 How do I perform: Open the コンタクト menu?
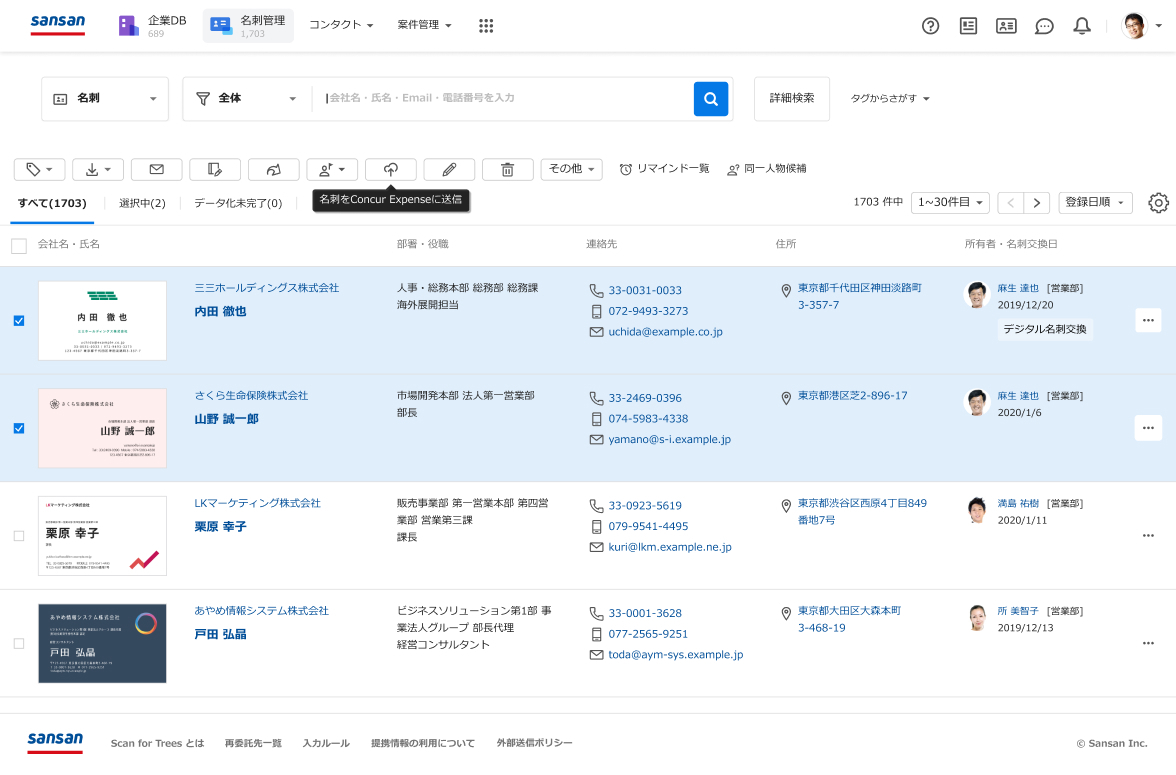[341, 25]
